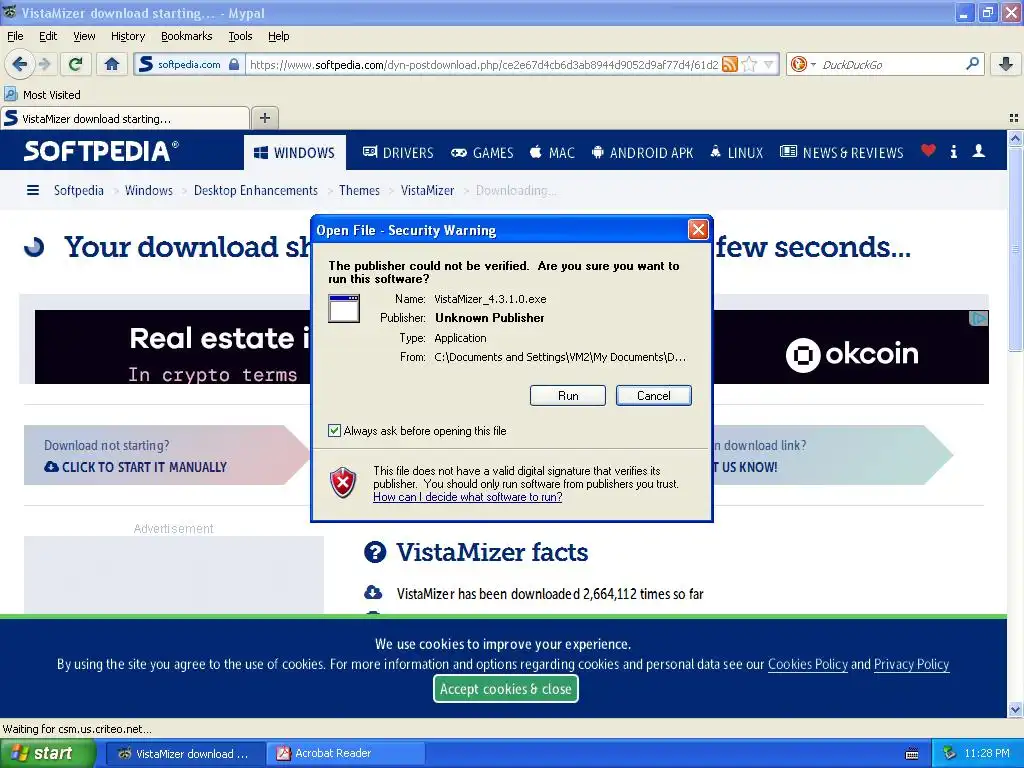Open the Most Visited bookmarks folder
This screenshot has height=768, width=1024.
pyautogui.click(x=43, y=95)
